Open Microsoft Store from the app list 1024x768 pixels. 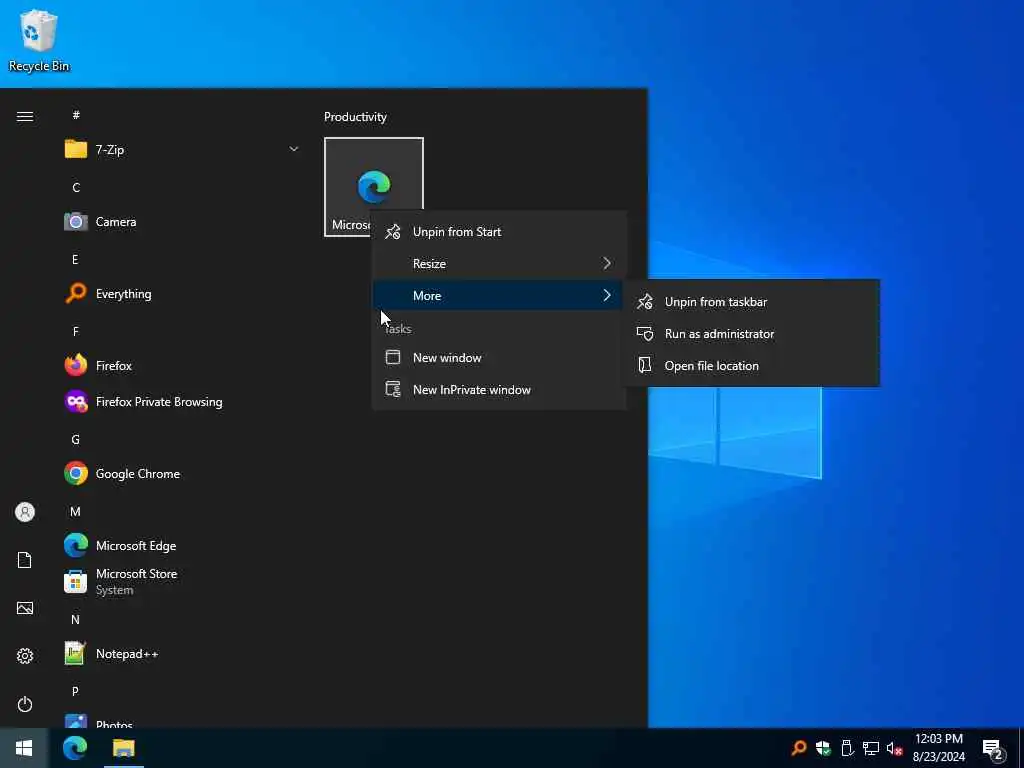coord(182,581)
